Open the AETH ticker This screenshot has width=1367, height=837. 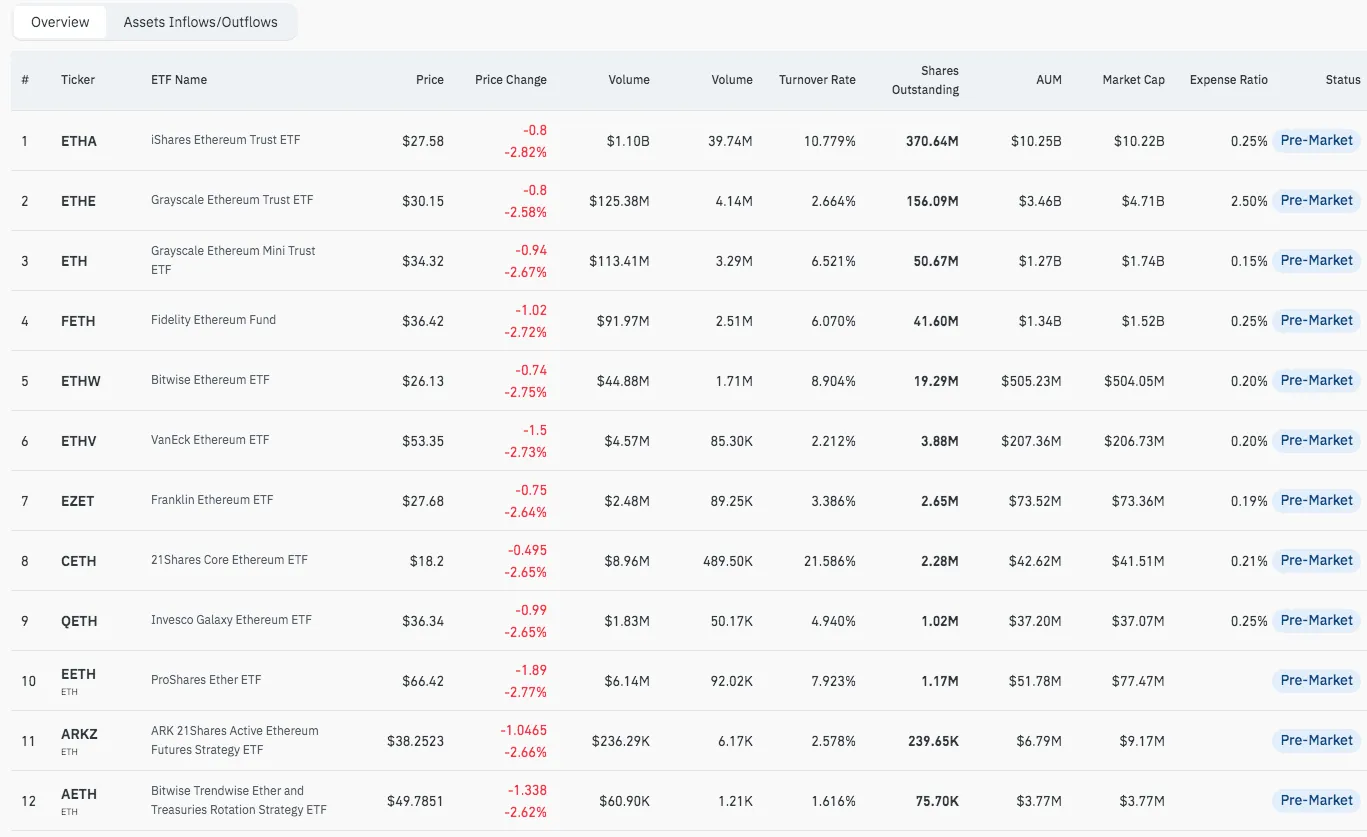79,795
